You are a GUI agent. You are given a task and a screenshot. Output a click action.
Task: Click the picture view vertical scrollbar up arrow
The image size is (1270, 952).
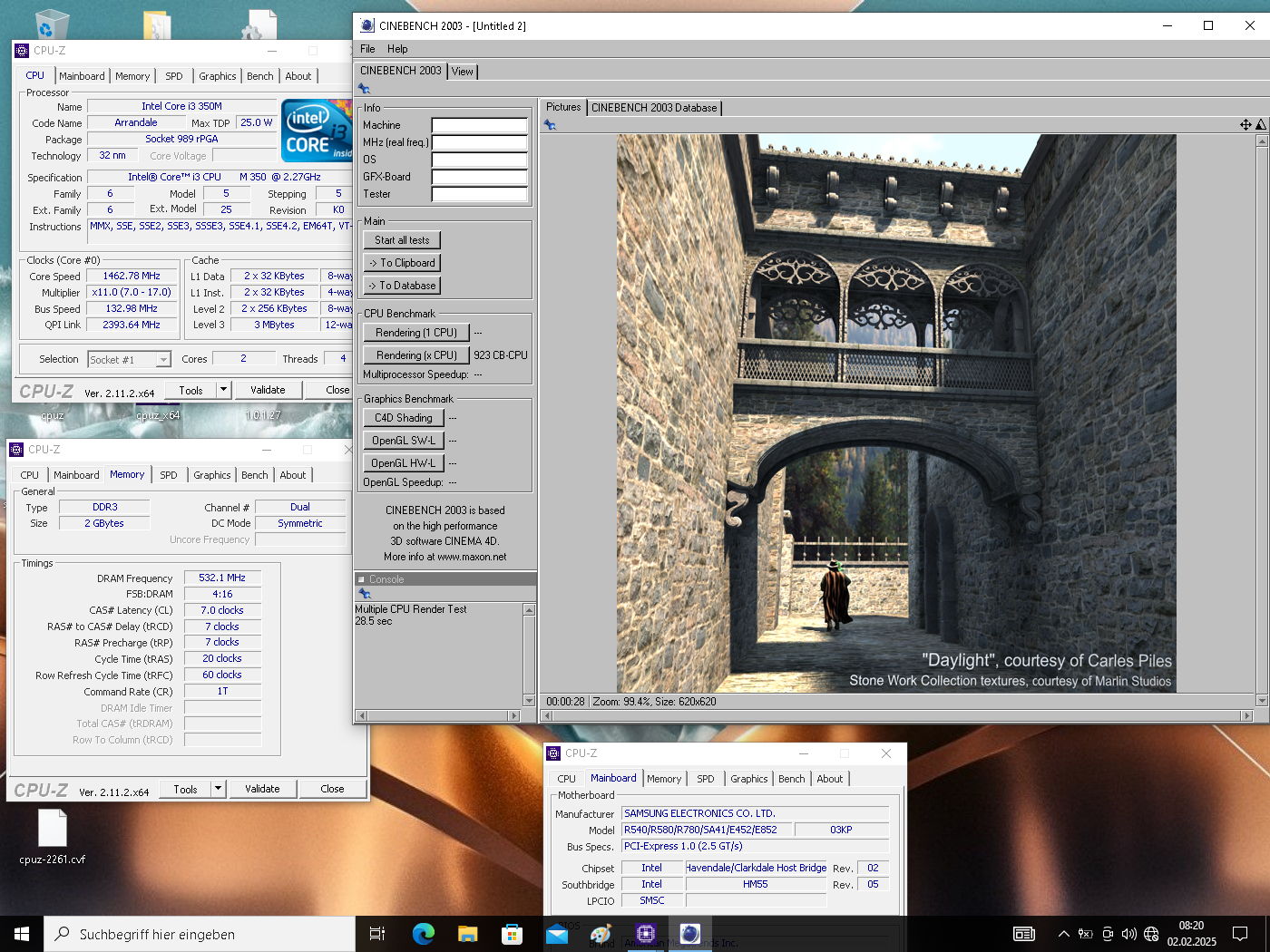tap(1262, 141)
